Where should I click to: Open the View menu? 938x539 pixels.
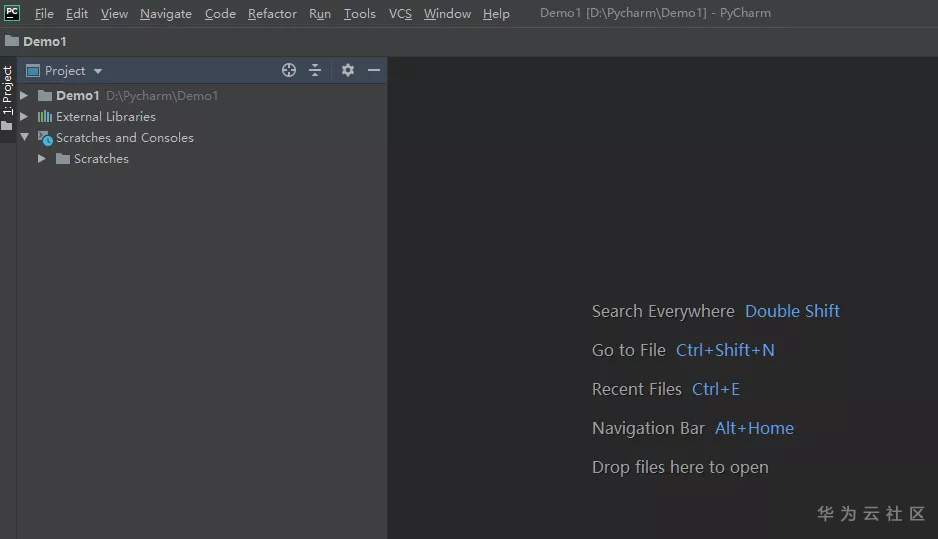[x=114, y=13]
